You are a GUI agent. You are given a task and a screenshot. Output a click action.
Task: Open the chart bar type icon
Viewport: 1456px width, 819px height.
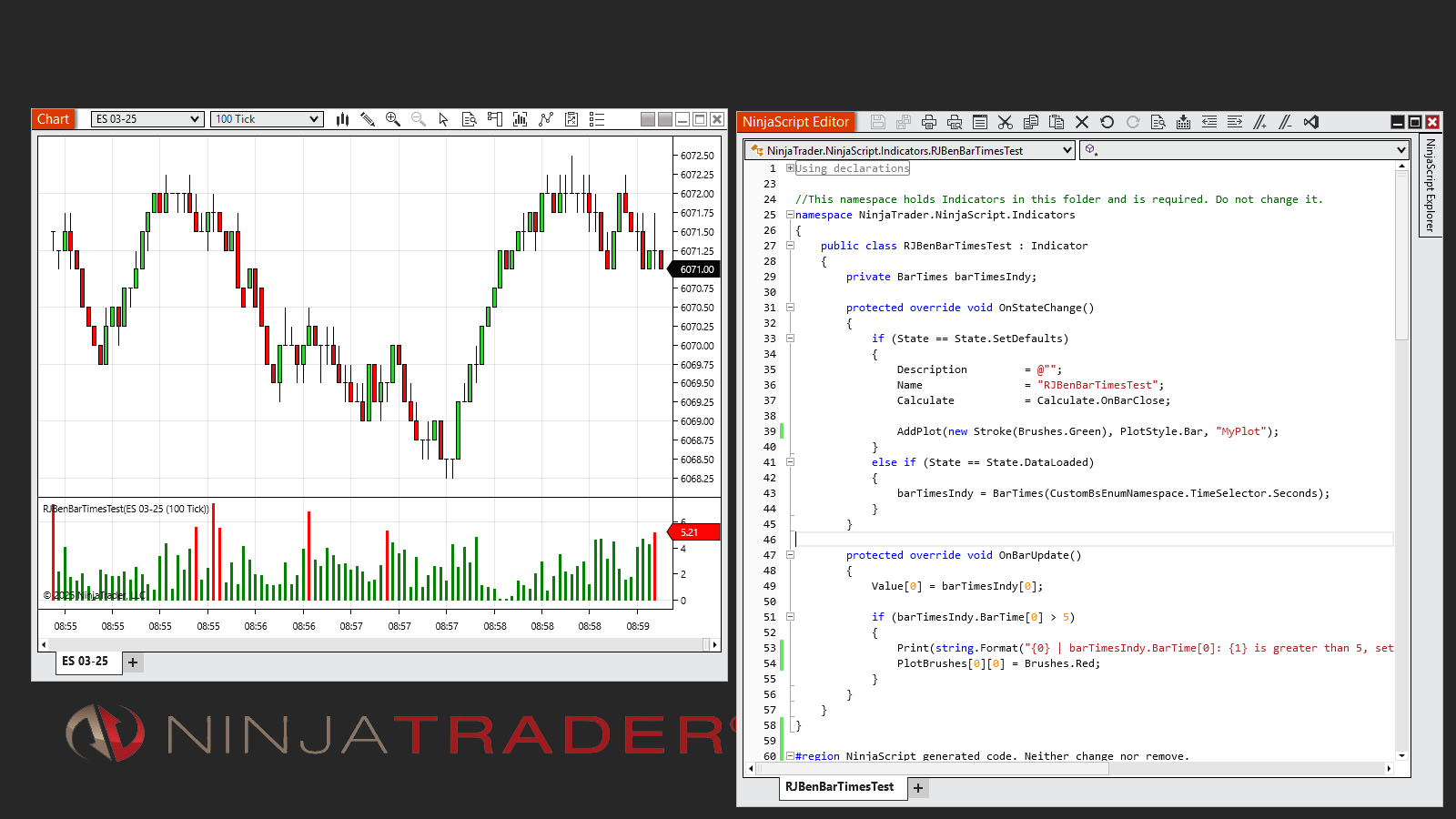coord(342,119)
